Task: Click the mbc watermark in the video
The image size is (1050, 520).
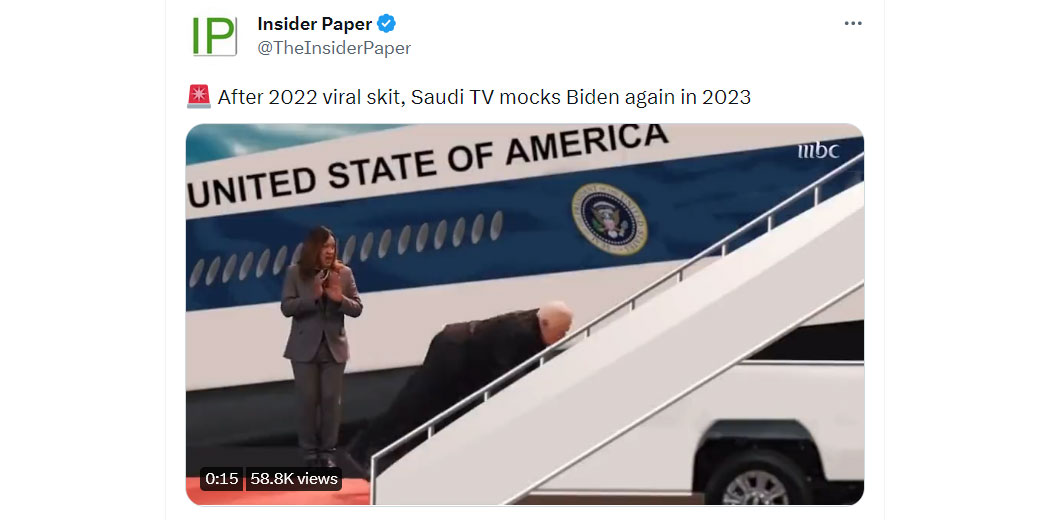Action: point(818,151)
